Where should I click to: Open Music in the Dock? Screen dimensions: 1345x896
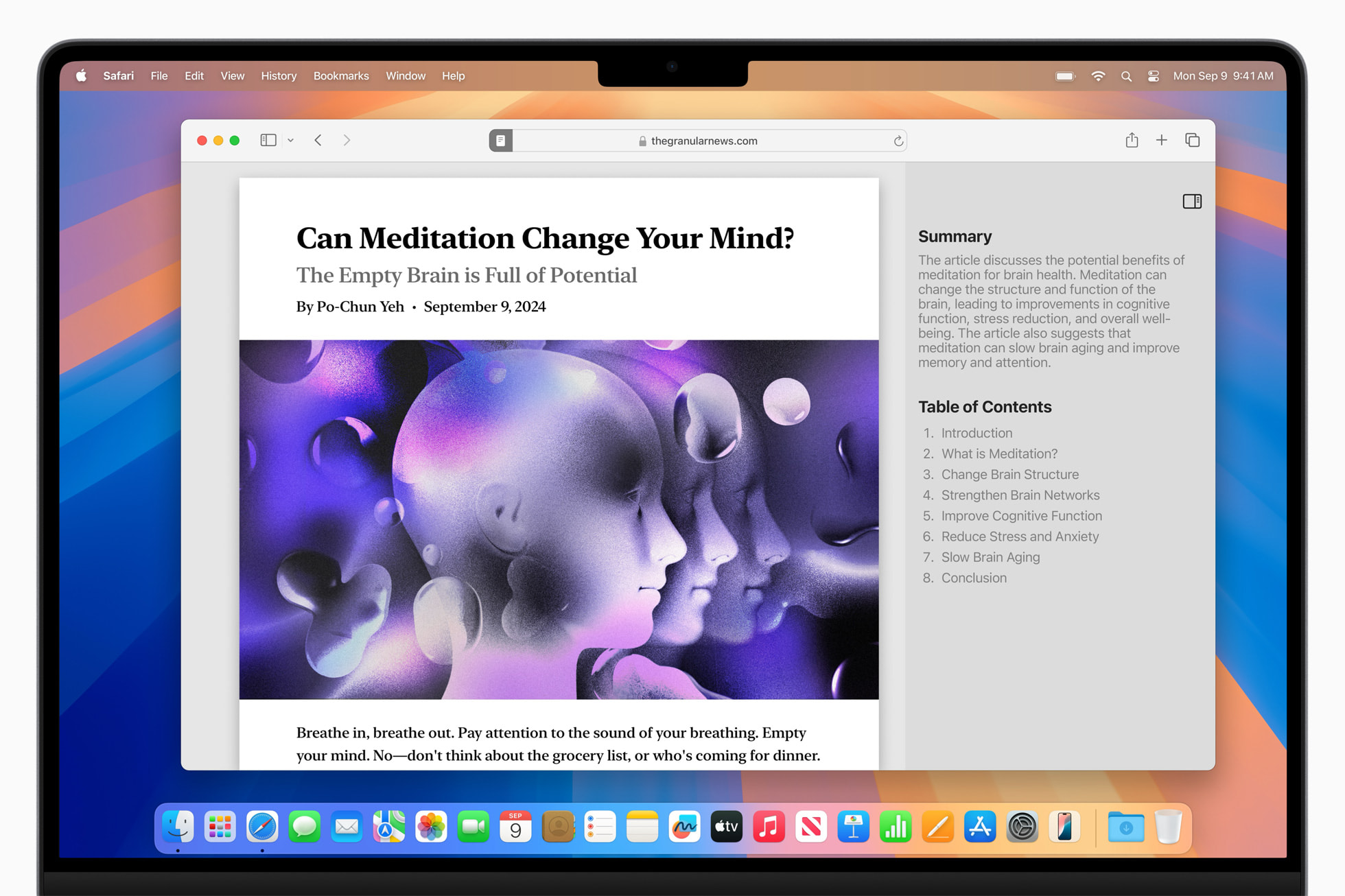coord(769,827)
